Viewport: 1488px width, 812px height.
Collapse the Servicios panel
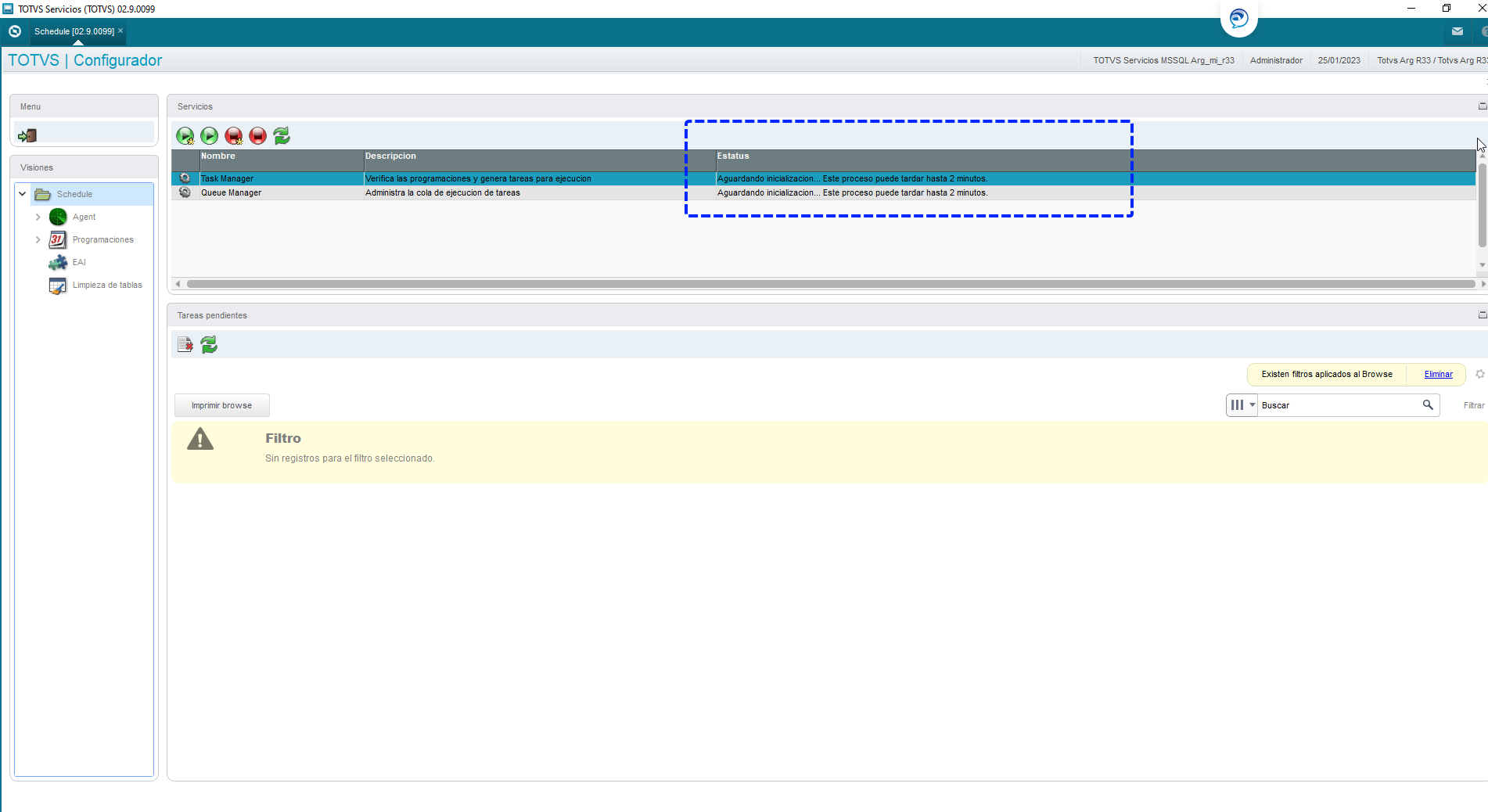tap(1482, 106)
